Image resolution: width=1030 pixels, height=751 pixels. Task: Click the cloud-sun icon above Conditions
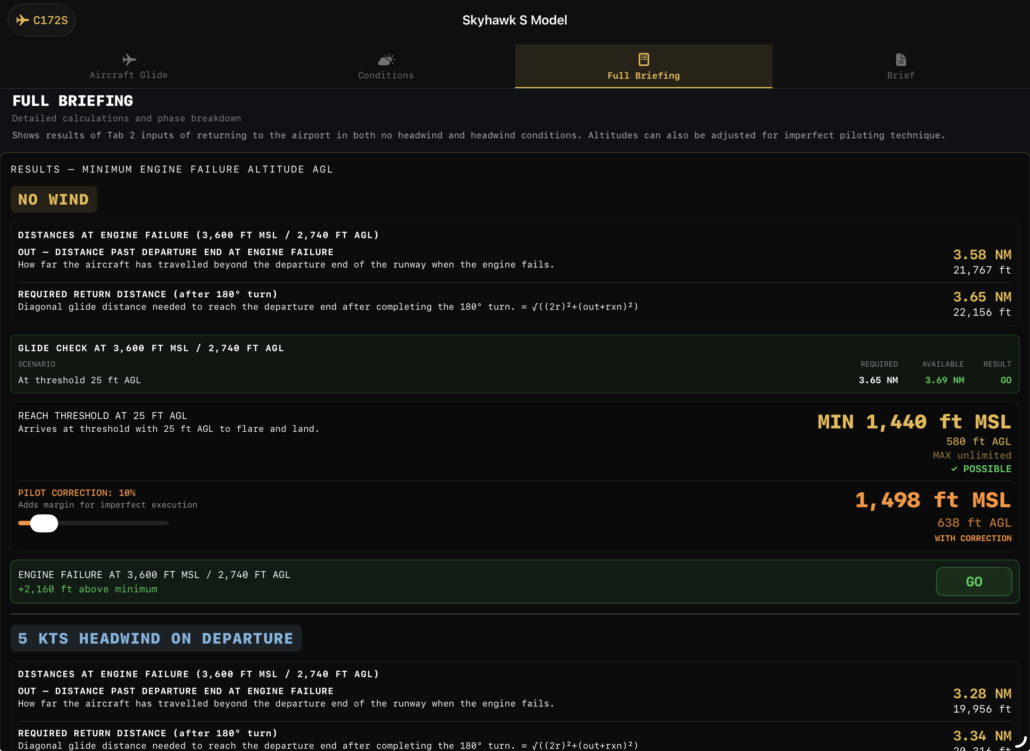point(386,59)
